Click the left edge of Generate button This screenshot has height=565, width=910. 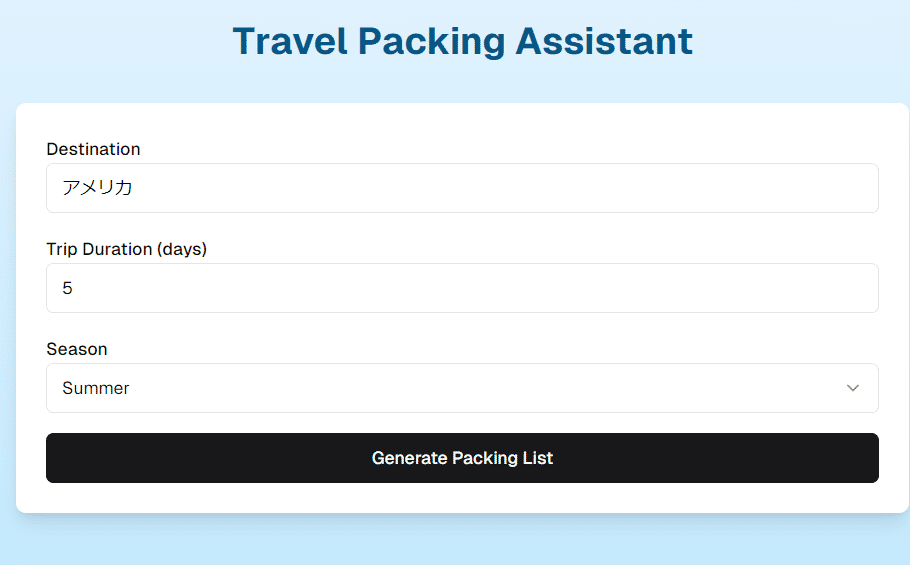[x=62, y=458]
